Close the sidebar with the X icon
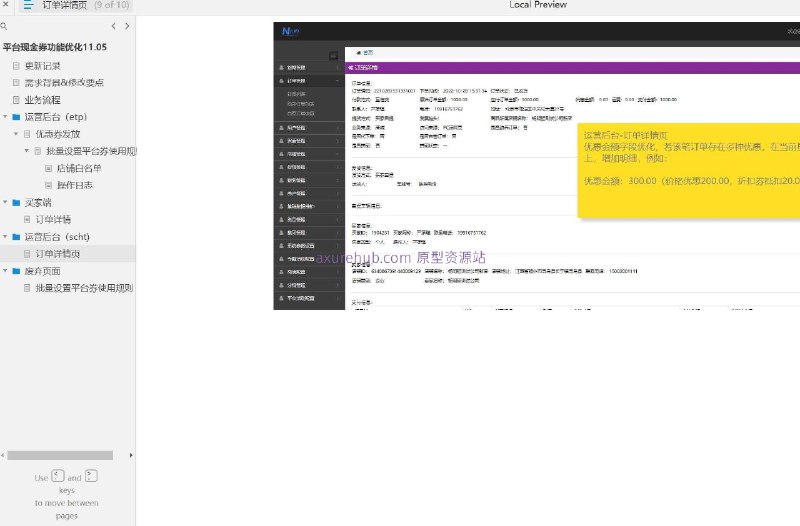The height and width of the screenshot is (526, 800). point(5,4)
